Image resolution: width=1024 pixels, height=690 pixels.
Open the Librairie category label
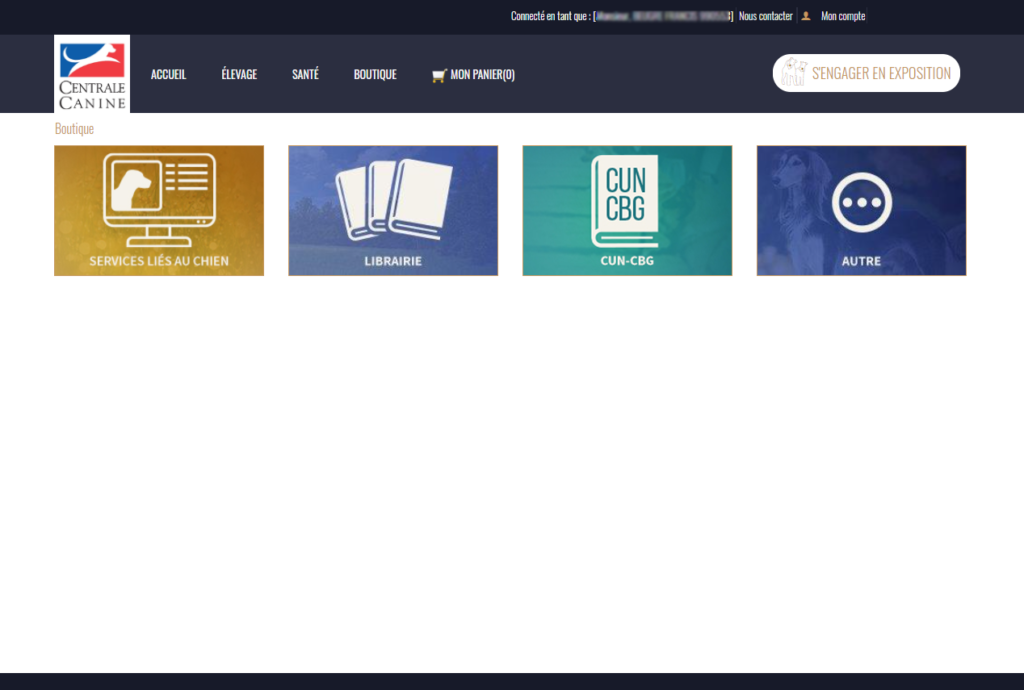393,261
